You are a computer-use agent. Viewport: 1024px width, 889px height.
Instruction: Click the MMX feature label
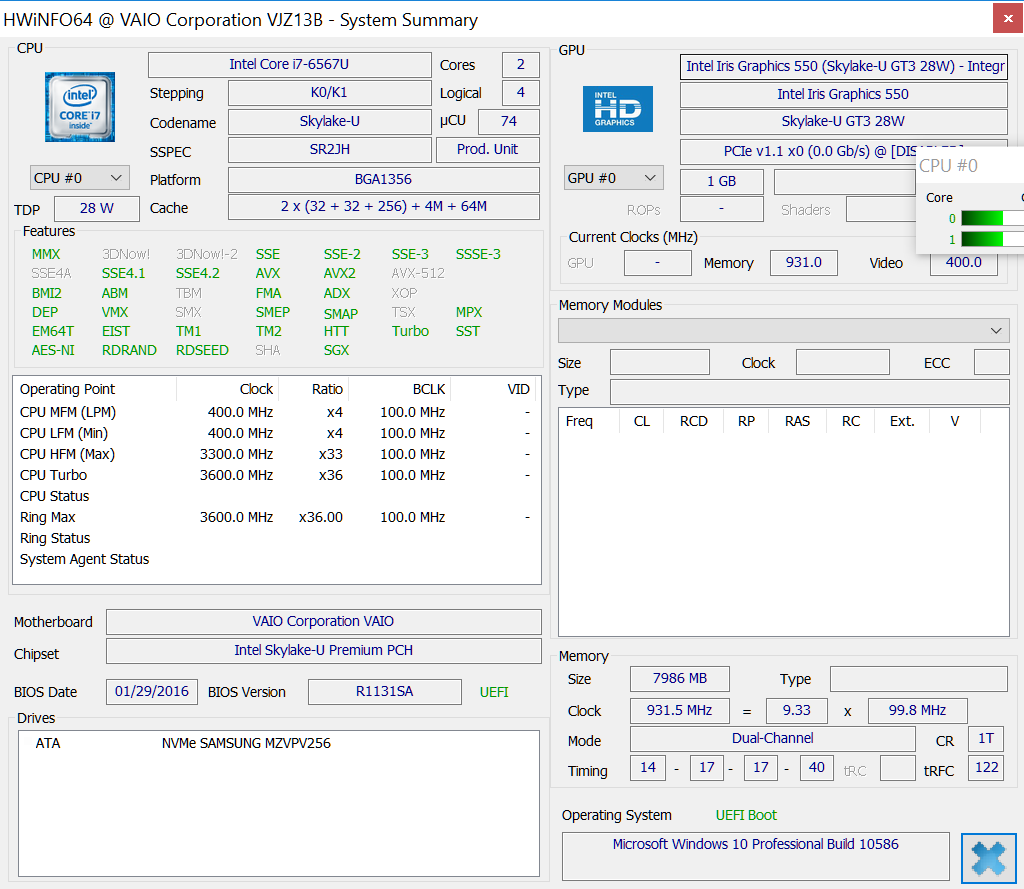46,254
